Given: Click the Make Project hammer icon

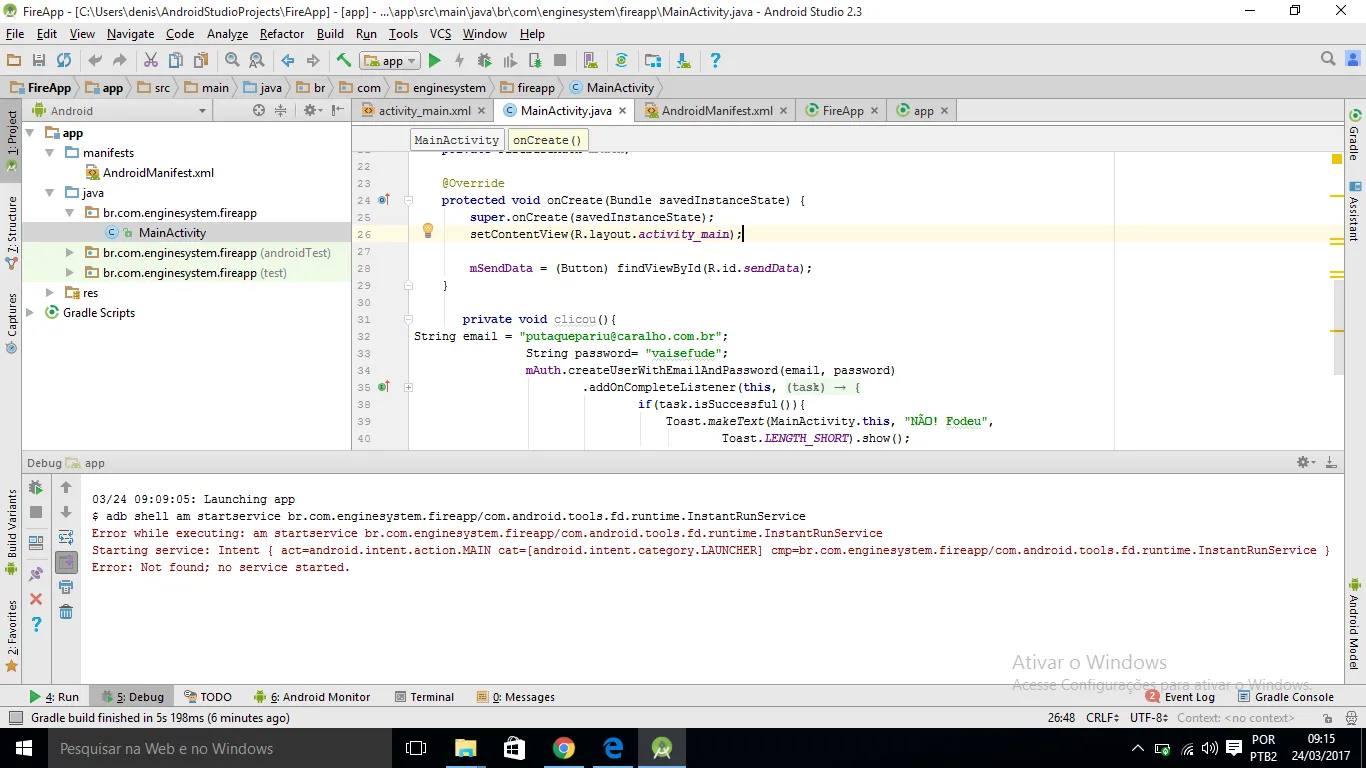Looking at the screenshot, I should [343, 61].
